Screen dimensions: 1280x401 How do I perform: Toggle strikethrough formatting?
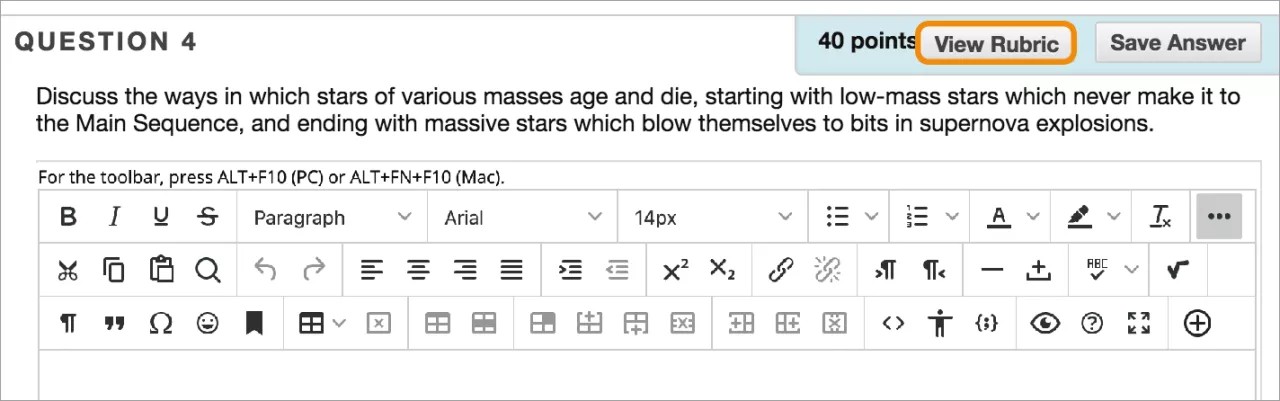coord(207,217)
